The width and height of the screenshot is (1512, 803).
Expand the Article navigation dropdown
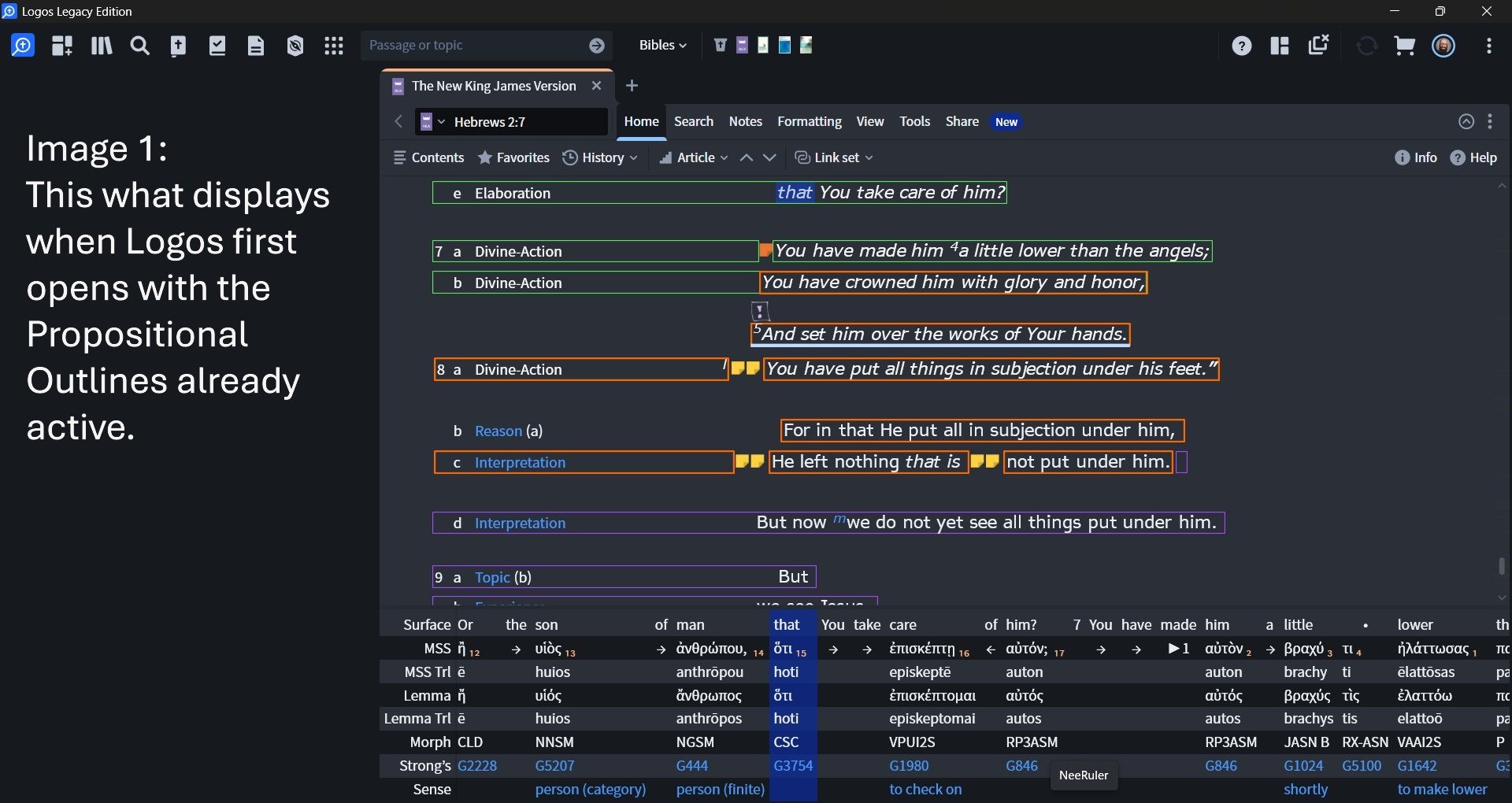[x=694, y=157]
